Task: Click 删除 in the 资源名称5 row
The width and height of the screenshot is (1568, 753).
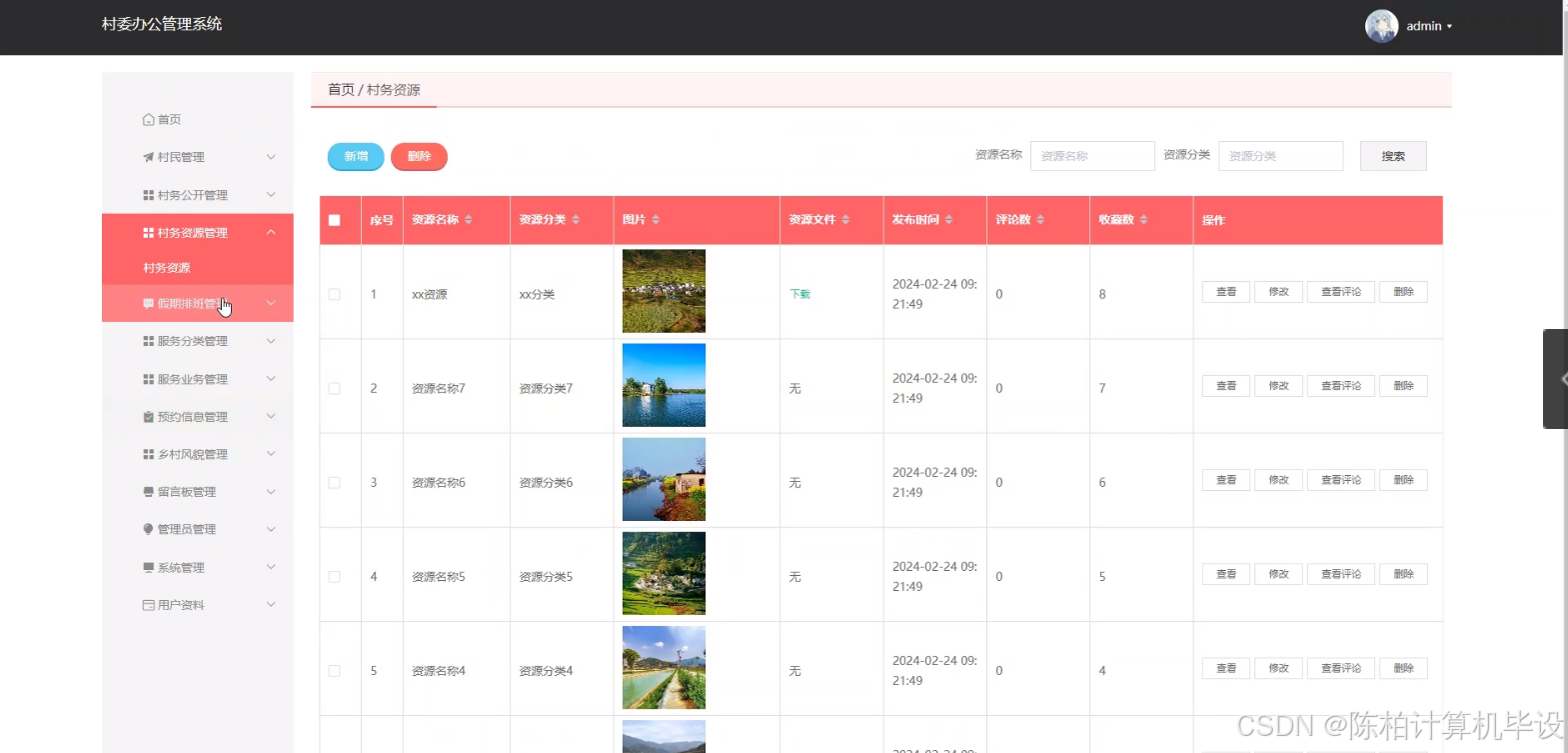Action: coord(1403,574)
